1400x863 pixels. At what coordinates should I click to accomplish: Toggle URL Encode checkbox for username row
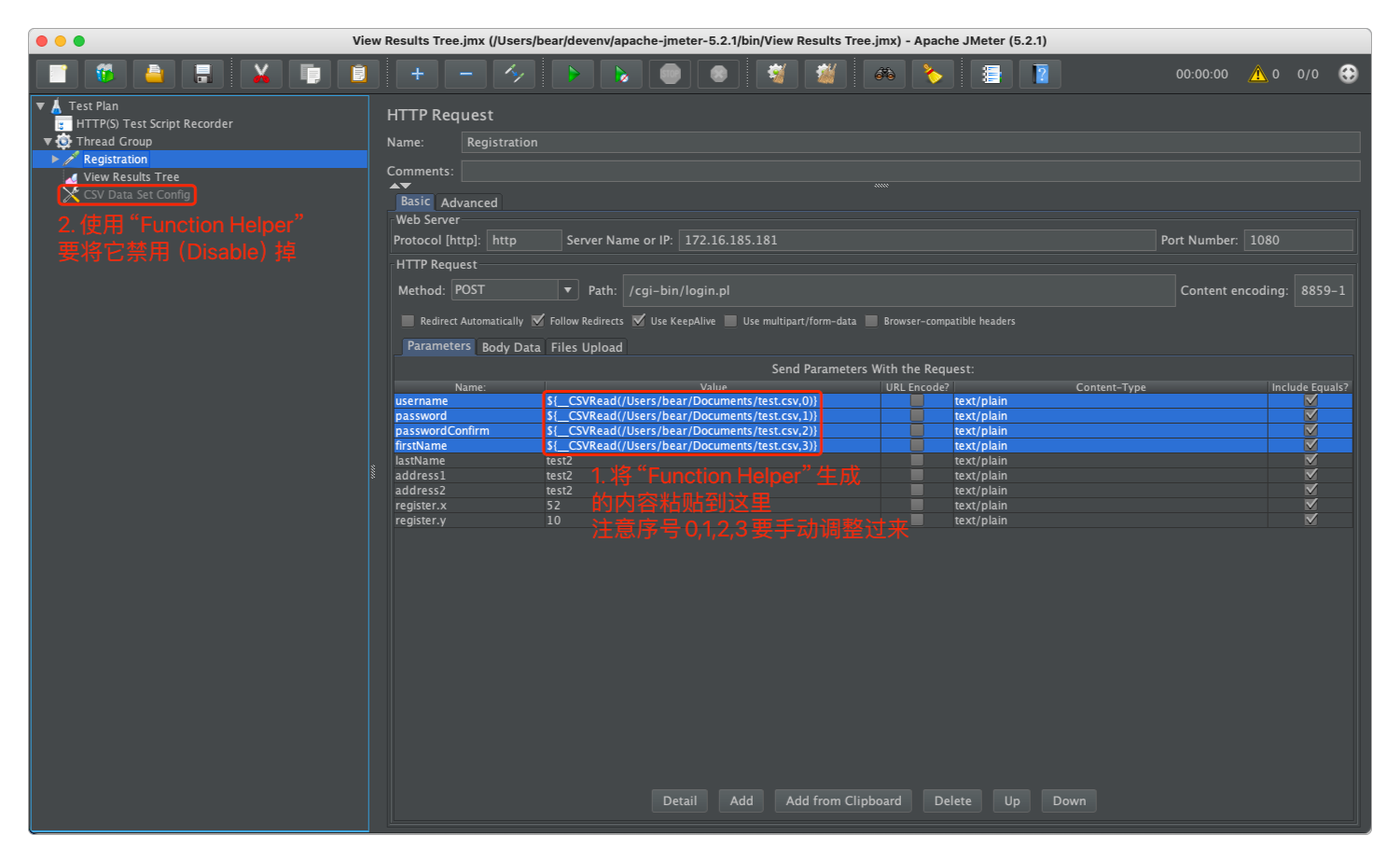tap(917, 400)
